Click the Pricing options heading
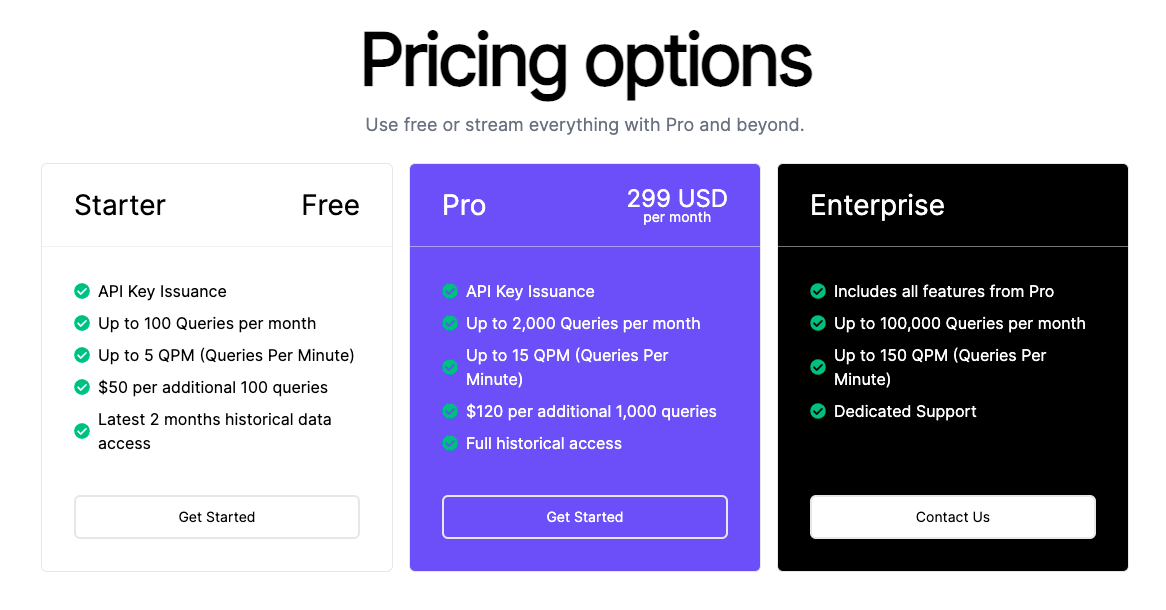Image resolution: width=1166 pixels, height=610 pixels. pos(586,61)
